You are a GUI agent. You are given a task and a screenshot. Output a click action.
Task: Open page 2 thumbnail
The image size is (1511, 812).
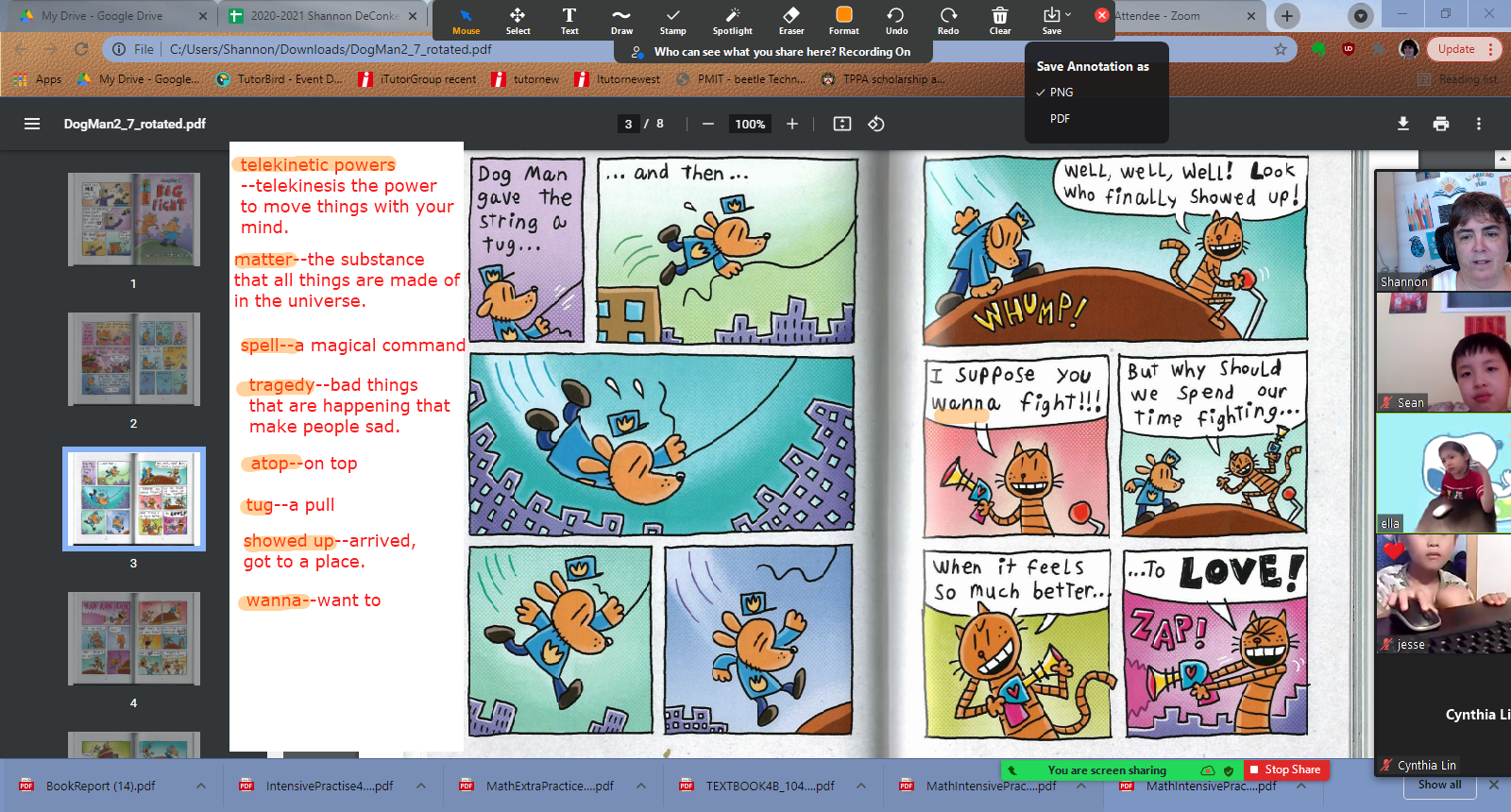(133, 359)
